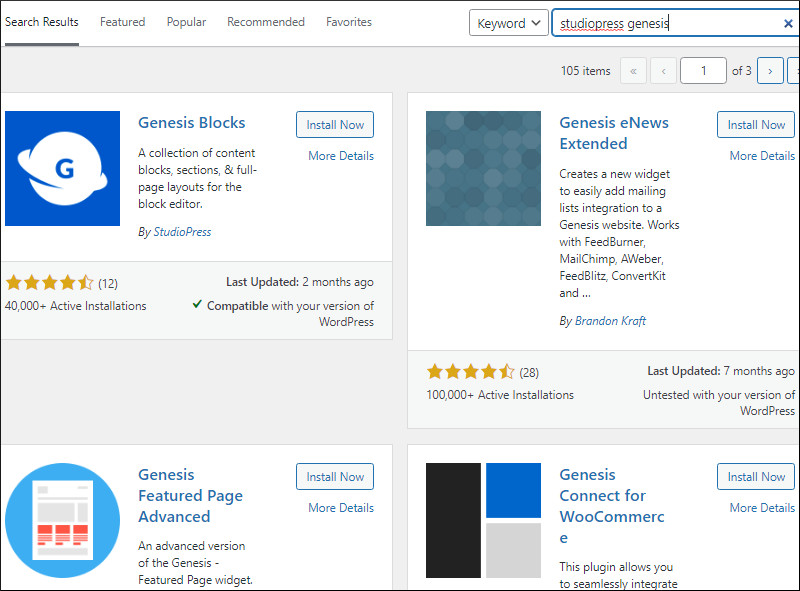Click the Genesis eNews Extended plugin thumbnail
Screen dimensions: 800x591
[x=483, y=168]
